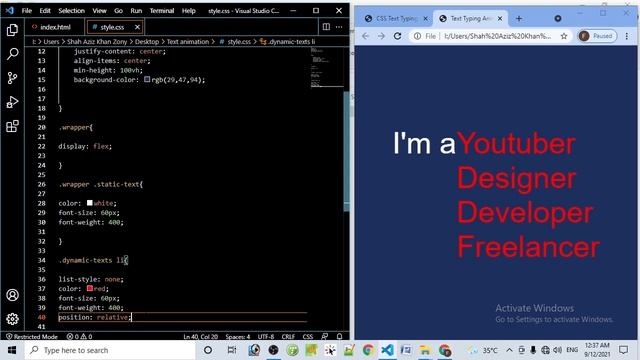Open the Source Control view

point(12,78)
